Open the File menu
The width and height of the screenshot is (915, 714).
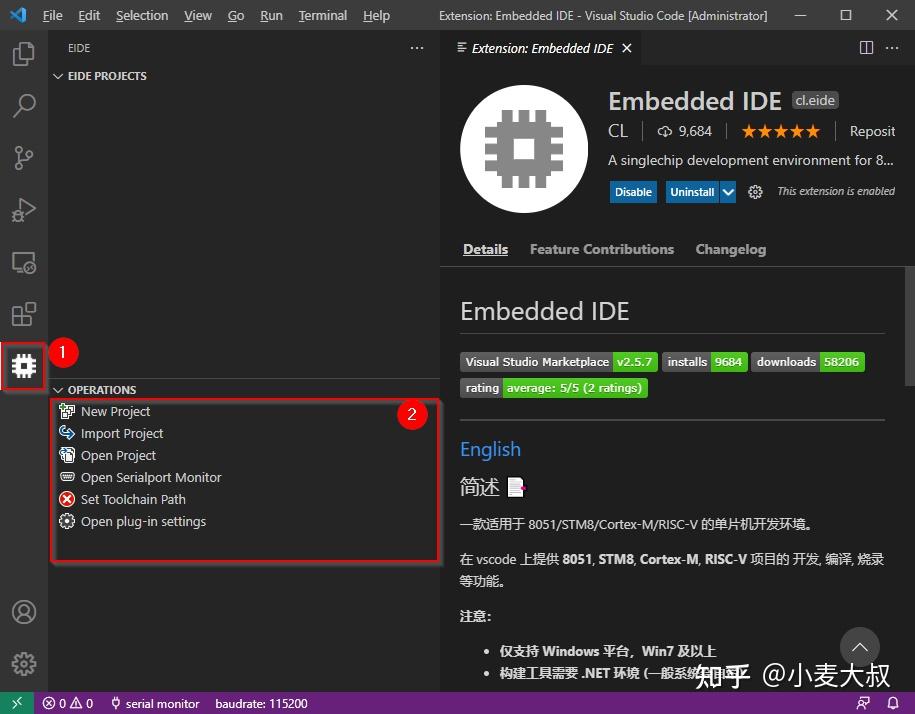[x=52, y=16]
